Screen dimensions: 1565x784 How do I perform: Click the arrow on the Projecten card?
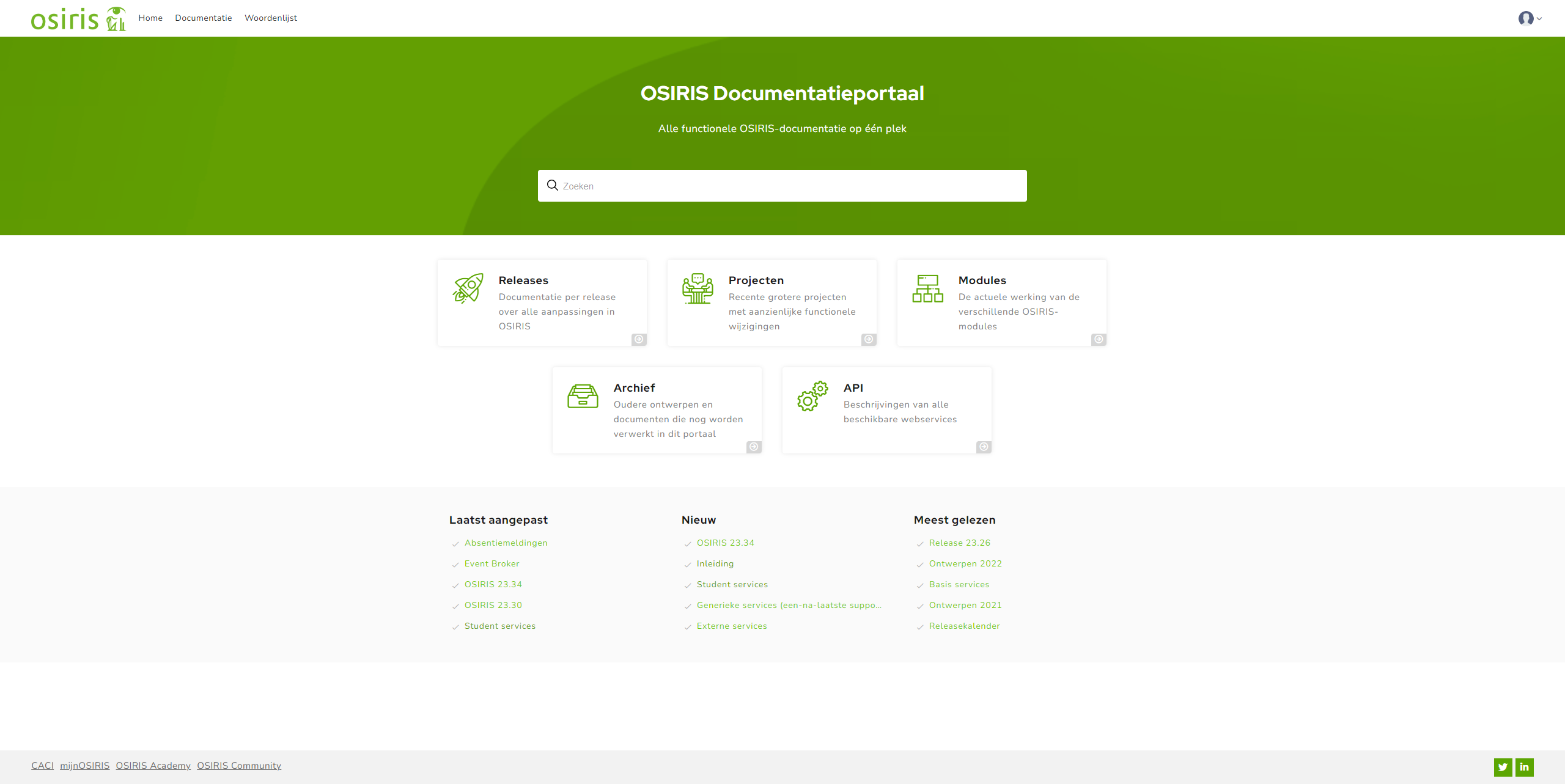point(869,339)
